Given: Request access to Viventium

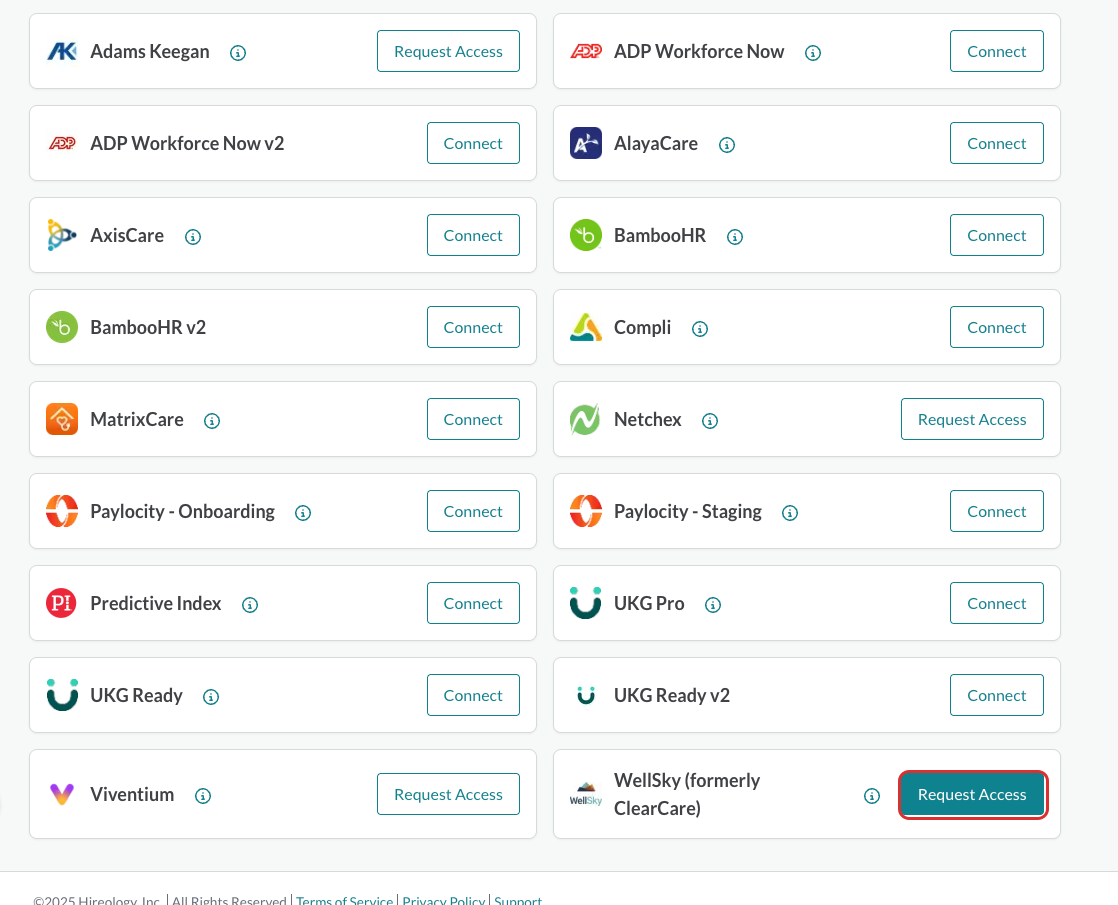Looking at the screenshot, I should 448,794.
